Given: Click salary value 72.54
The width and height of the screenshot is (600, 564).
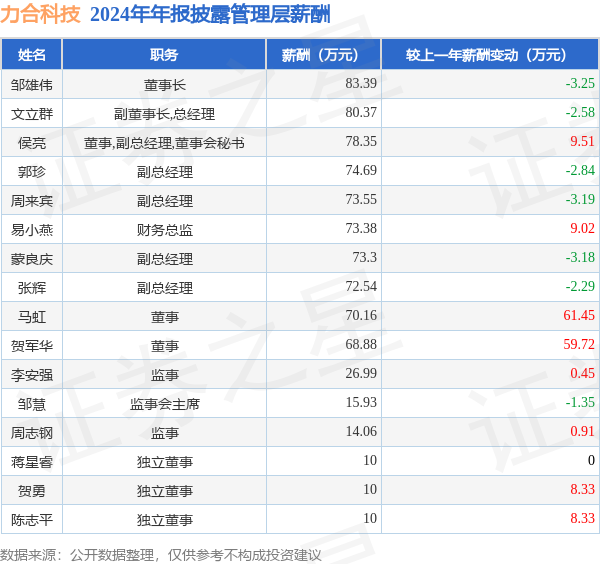Looking at the screenshot, I should pyautogui.click(x=361, y=287).
